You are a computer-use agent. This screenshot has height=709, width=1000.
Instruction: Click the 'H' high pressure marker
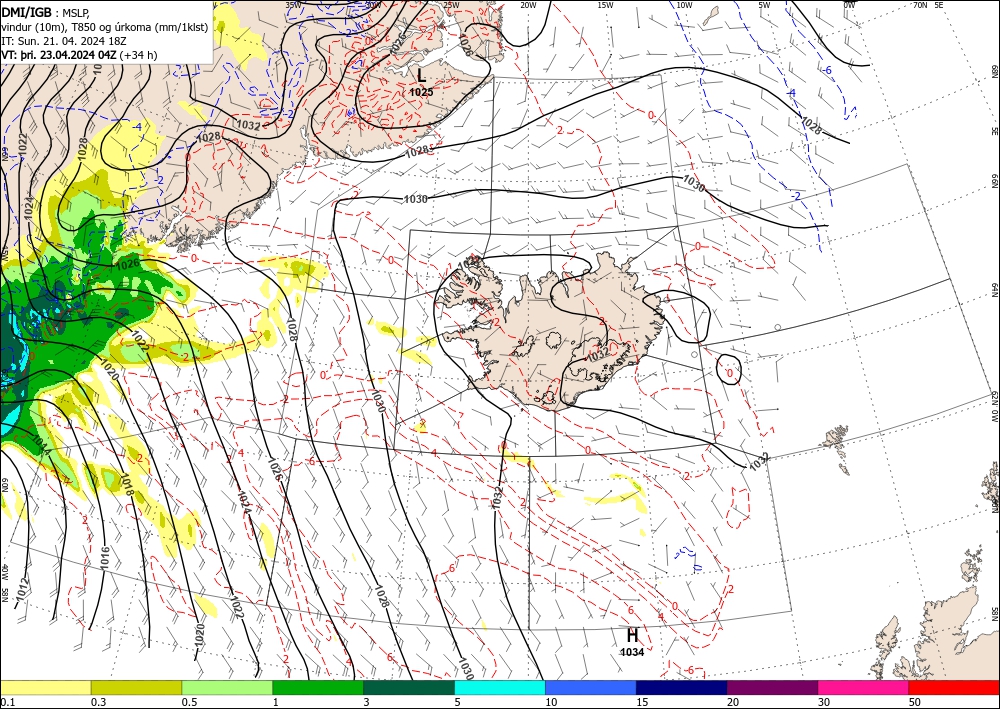632,636
